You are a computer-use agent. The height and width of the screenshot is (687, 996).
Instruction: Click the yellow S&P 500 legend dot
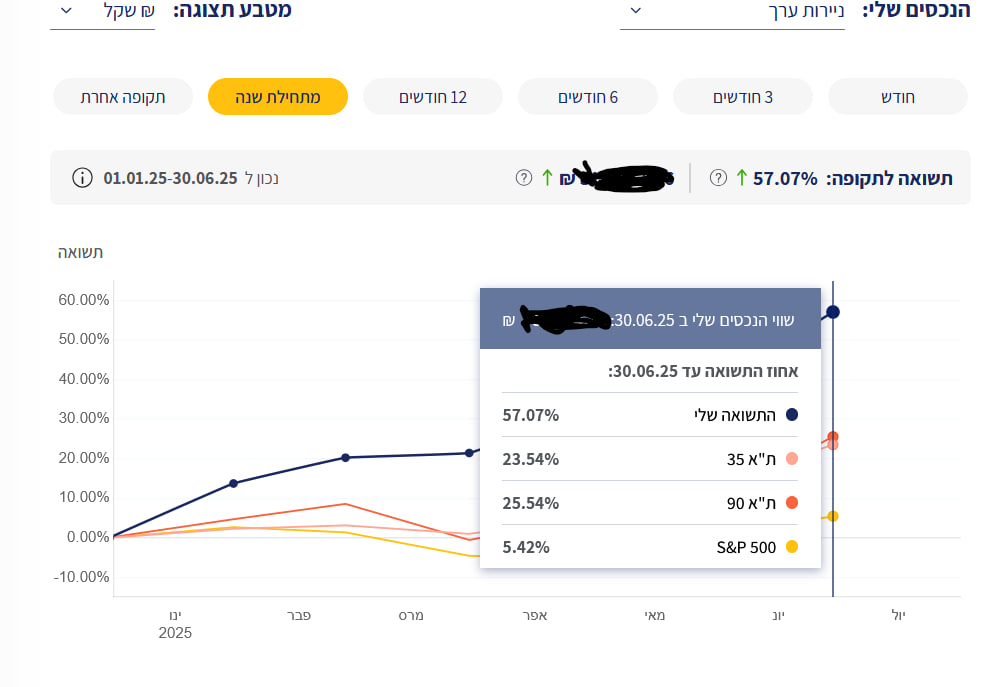click(x=792, y=547)
